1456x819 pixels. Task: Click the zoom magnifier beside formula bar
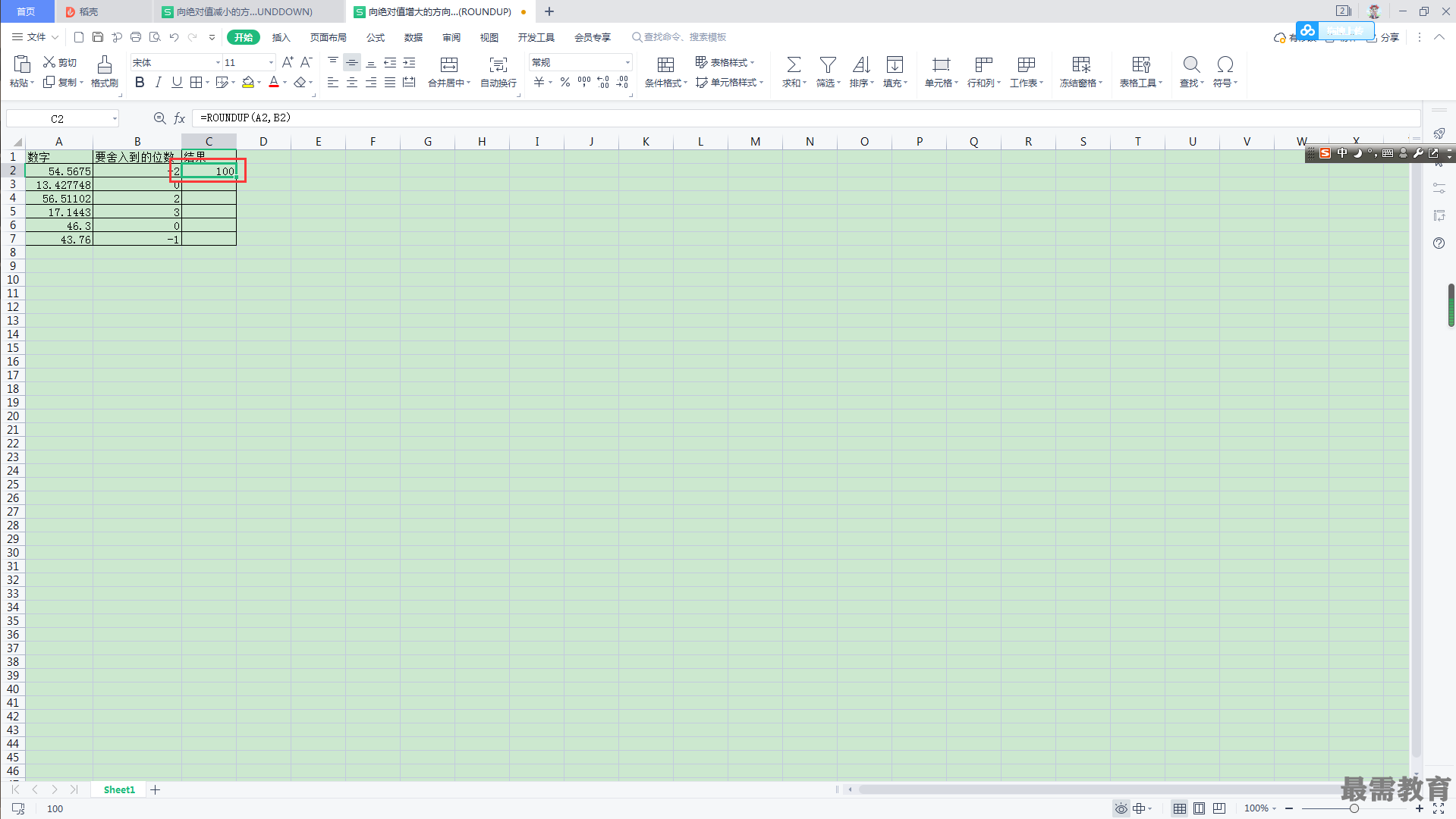tap(159, 118)
